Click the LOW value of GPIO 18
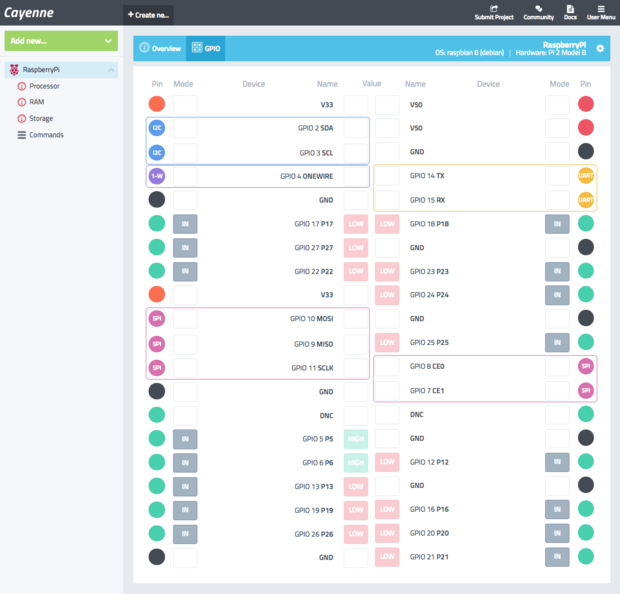Image resolution: width=620 pixels, height=594 pixels. tap(387, 224)
